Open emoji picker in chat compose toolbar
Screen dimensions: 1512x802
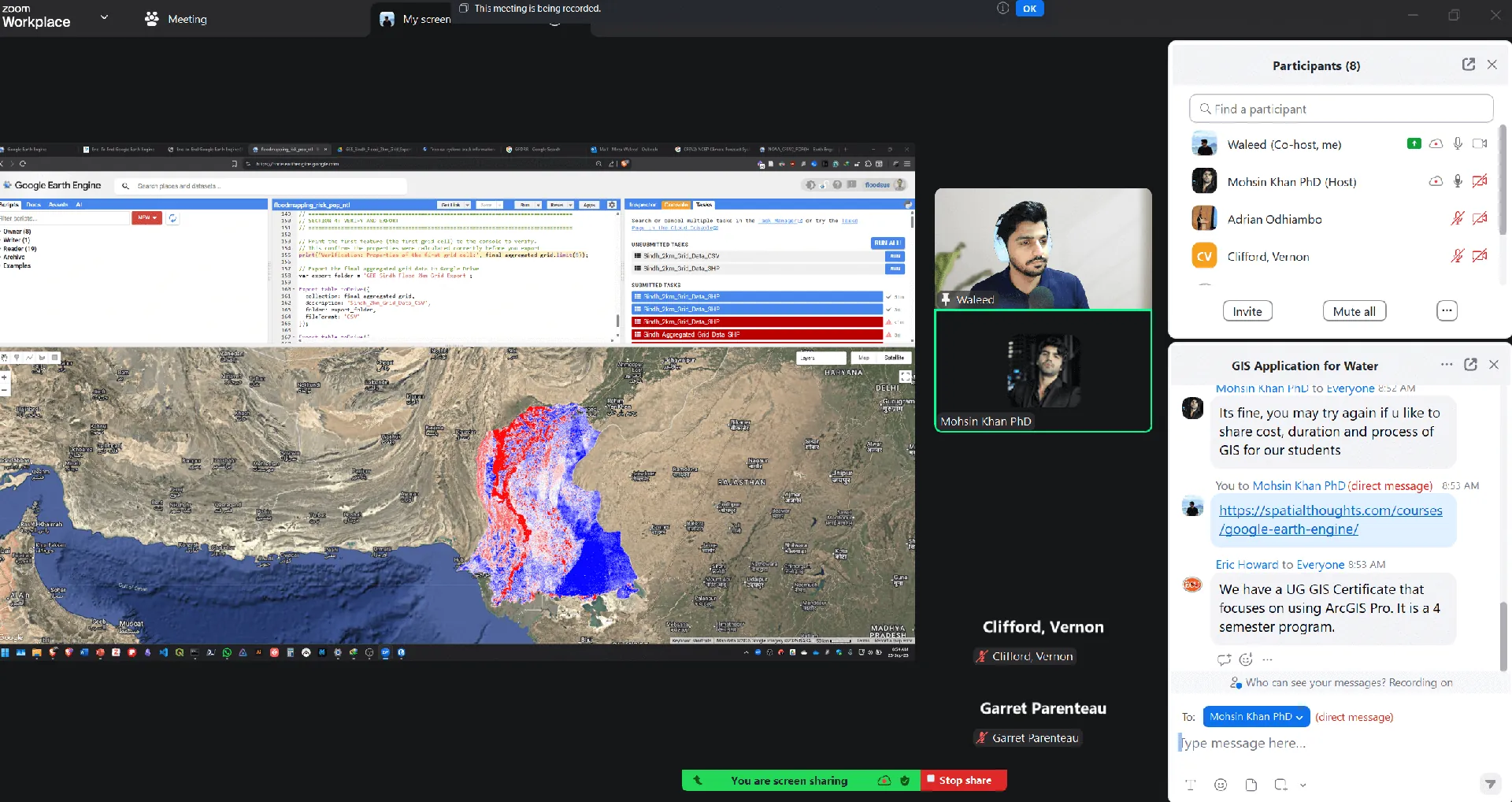coord(1221,785)
